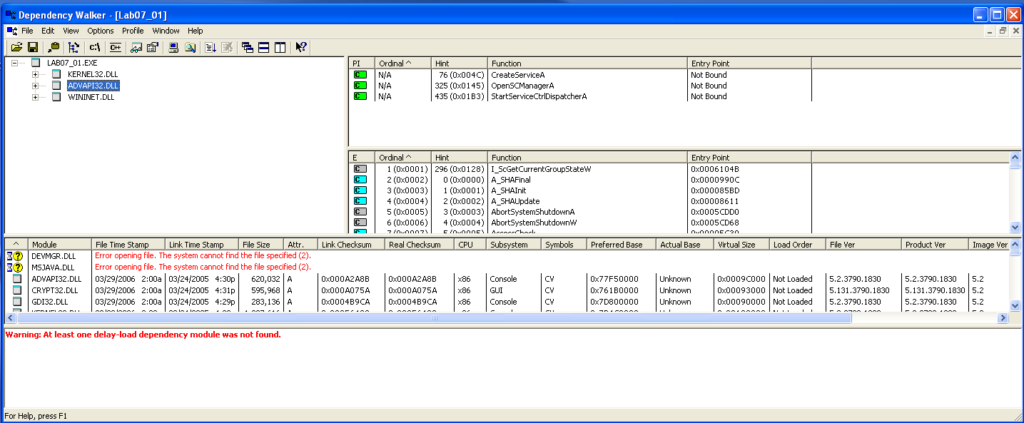This screenshot has height=423, width=1024.
Task: Open the Edit menu
Action: coord(48,31)
